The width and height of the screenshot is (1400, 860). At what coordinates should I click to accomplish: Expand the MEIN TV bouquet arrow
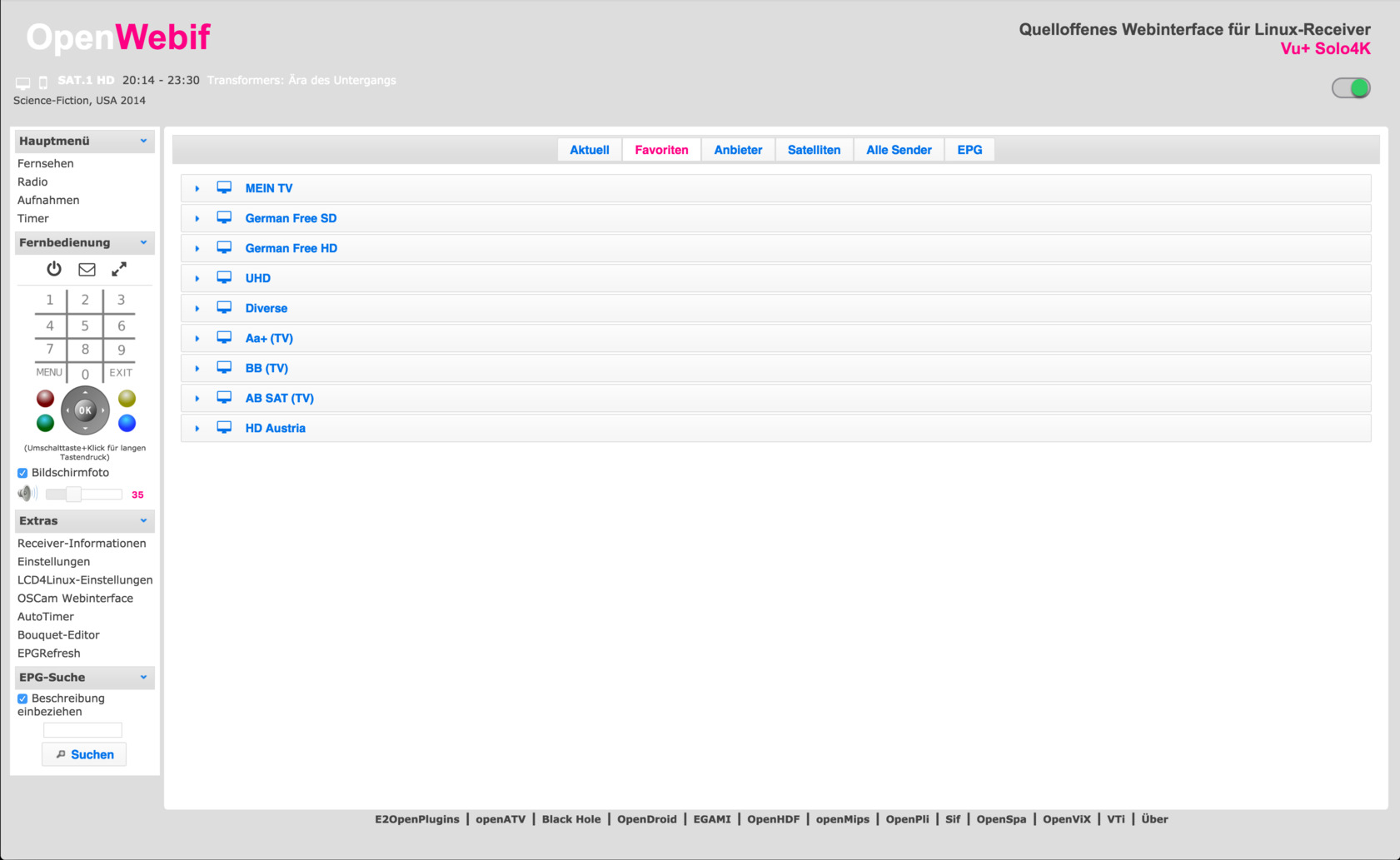pos(197,189)
